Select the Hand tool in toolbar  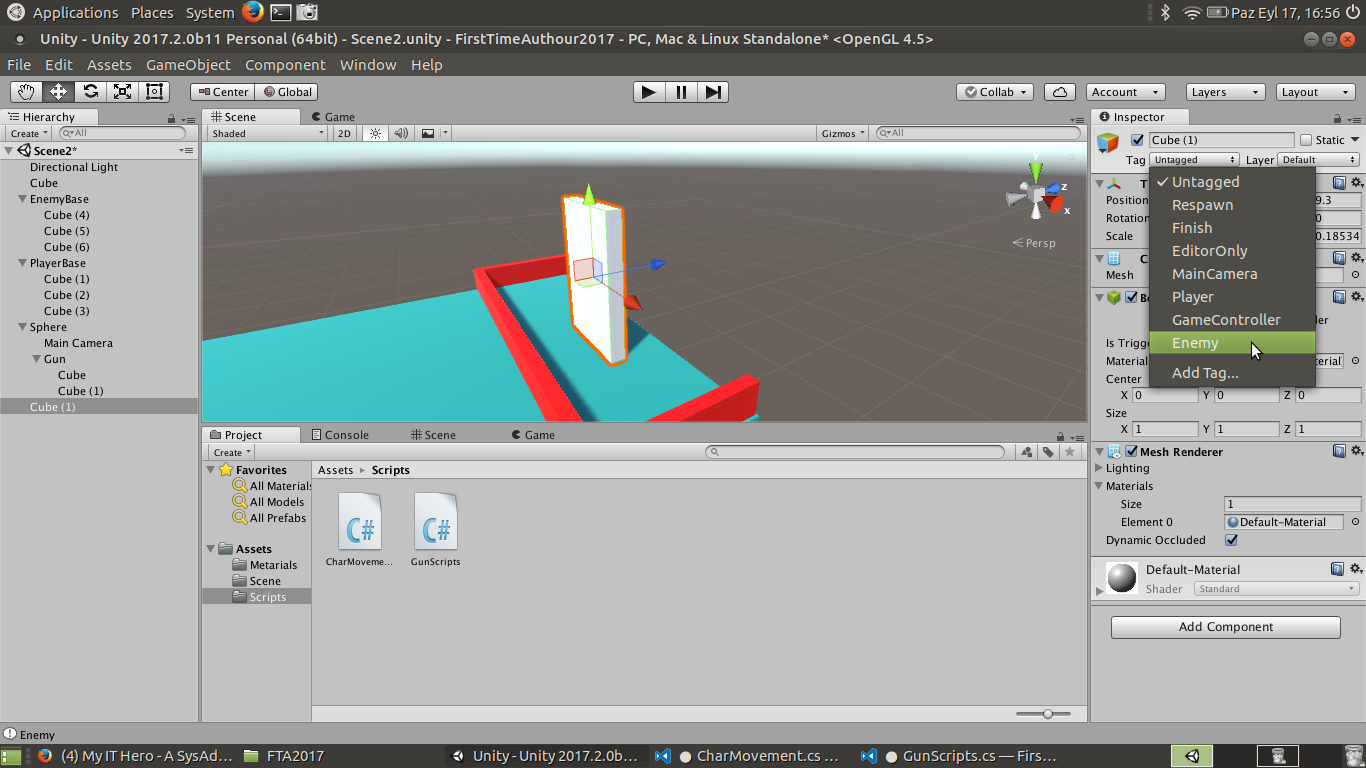(26, 92)
